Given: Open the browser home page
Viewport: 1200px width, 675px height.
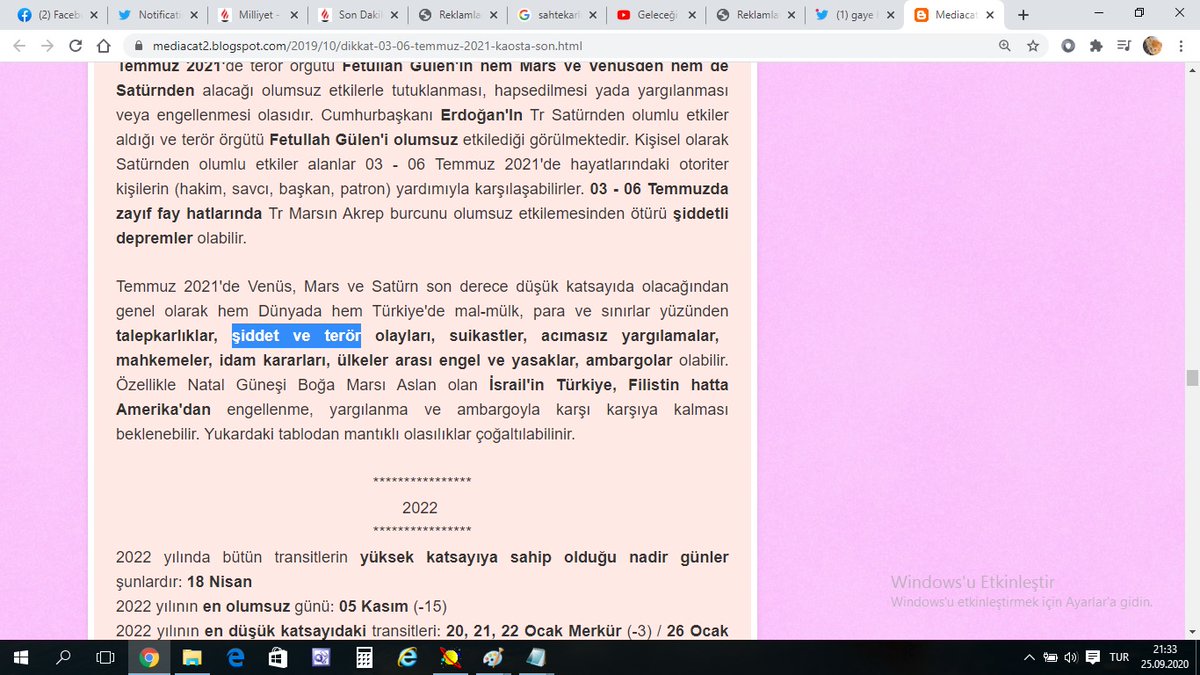Looking at the screenshot, I should tap(103, 46).
